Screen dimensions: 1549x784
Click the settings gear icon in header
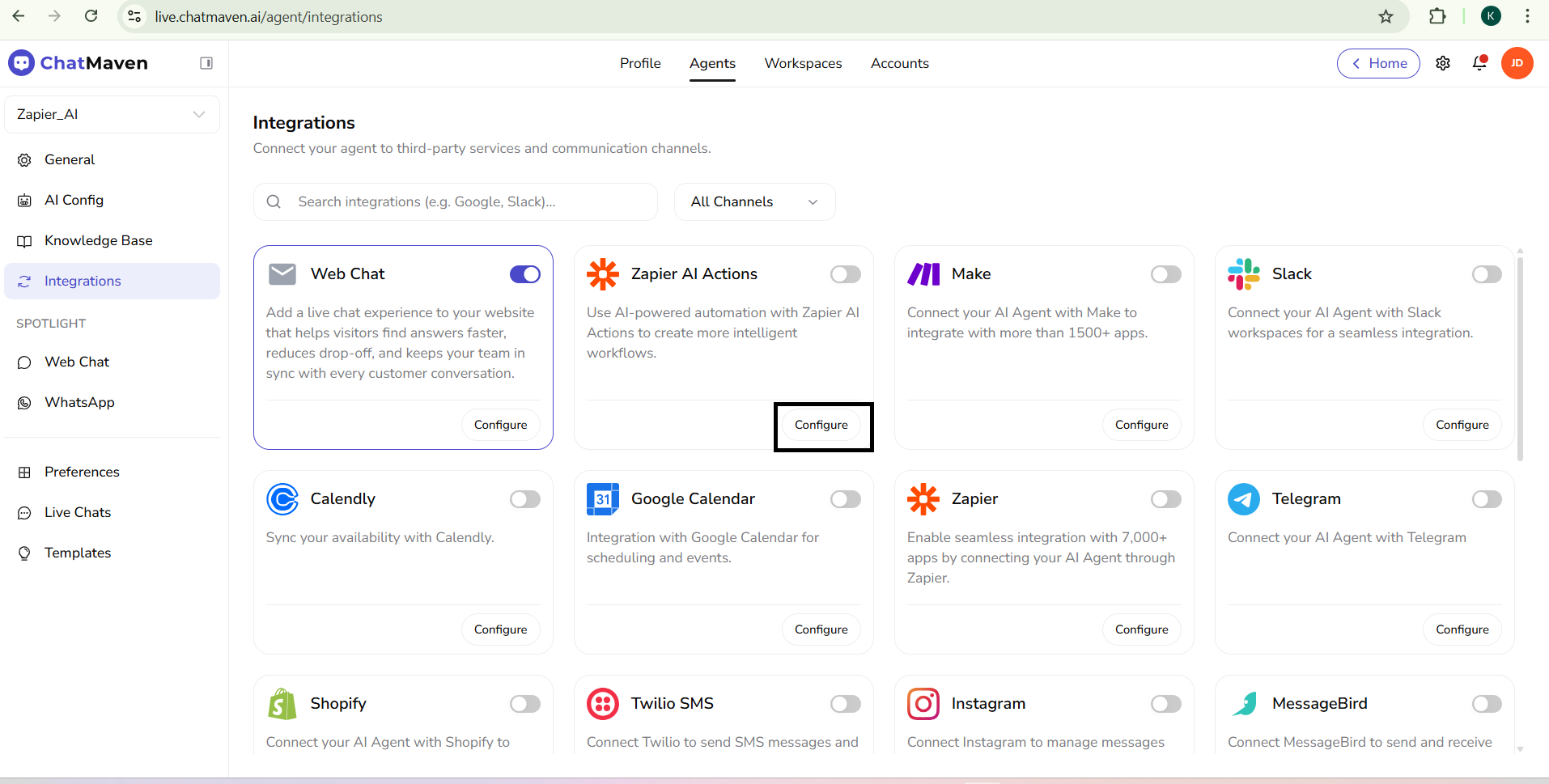coord(1443,63)
